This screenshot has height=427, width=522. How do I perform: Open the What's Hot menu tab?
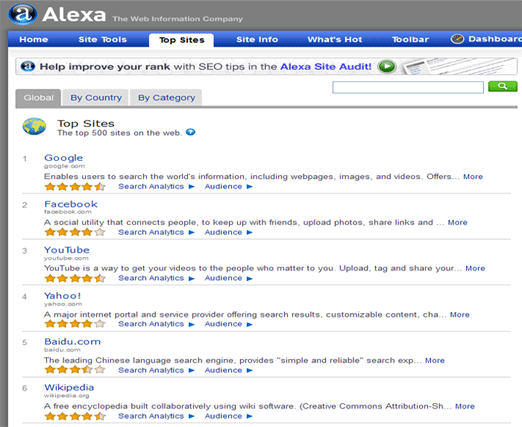pyautogui.click(x=335, y=39)
